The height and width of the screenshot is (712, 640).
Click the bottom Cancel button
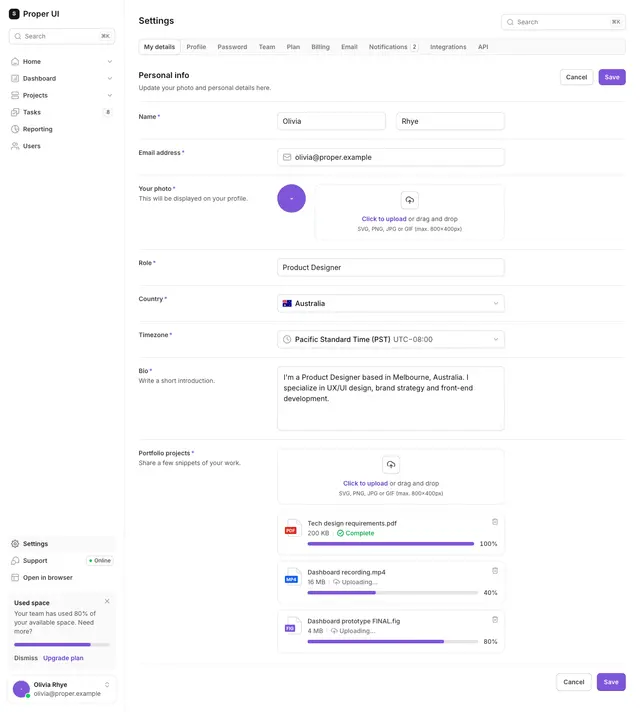tap(574, 682)
